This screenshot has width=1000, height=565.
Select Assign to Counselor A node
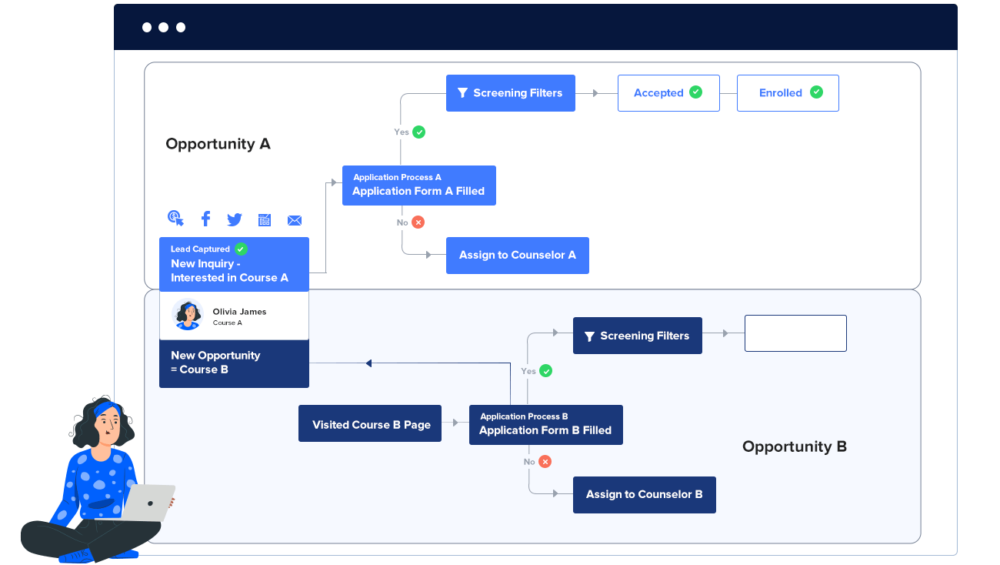pos(517,255)
